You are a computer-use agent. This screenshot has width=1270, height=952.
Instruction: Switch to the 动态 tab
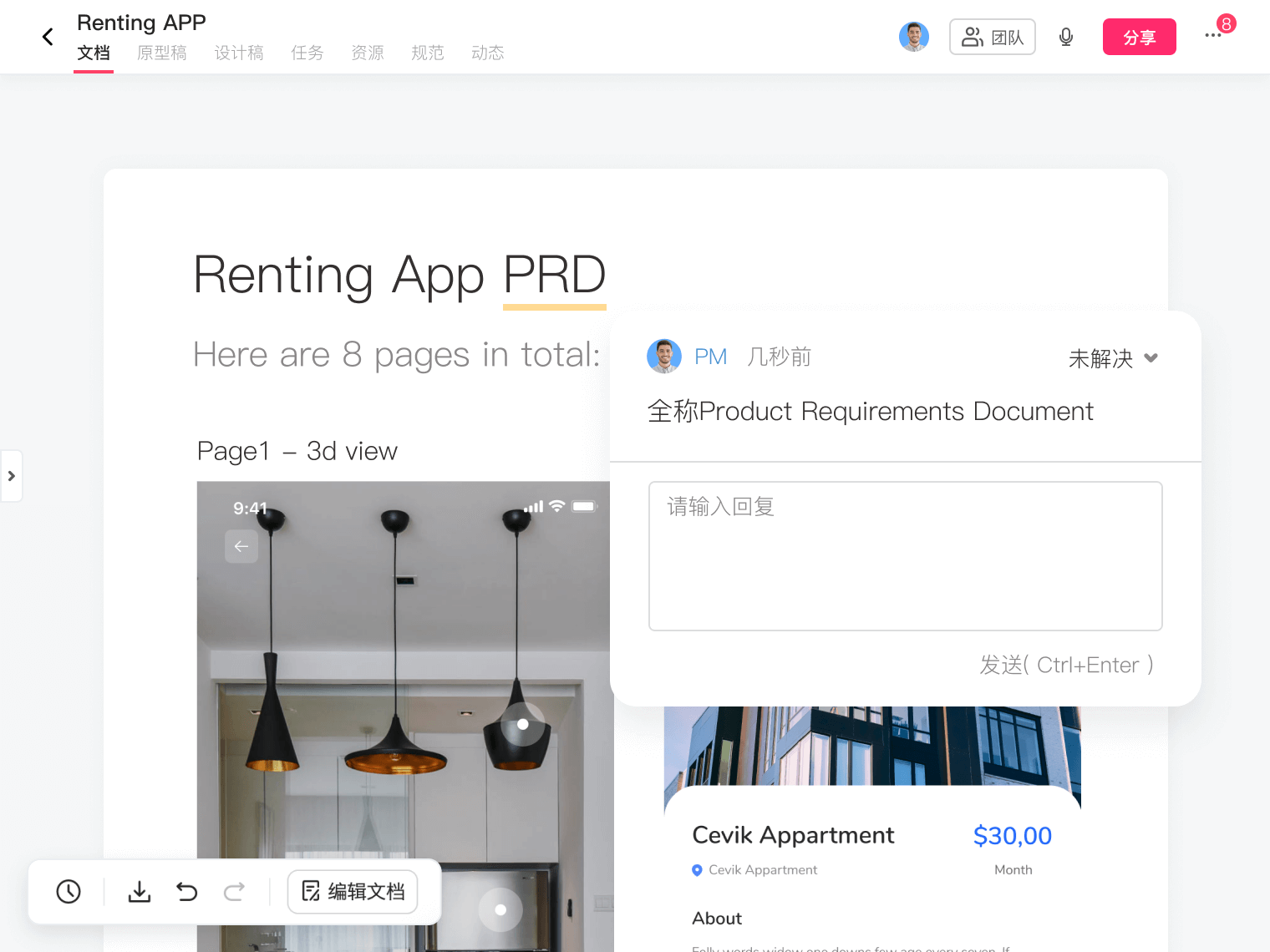click(488, 53)
